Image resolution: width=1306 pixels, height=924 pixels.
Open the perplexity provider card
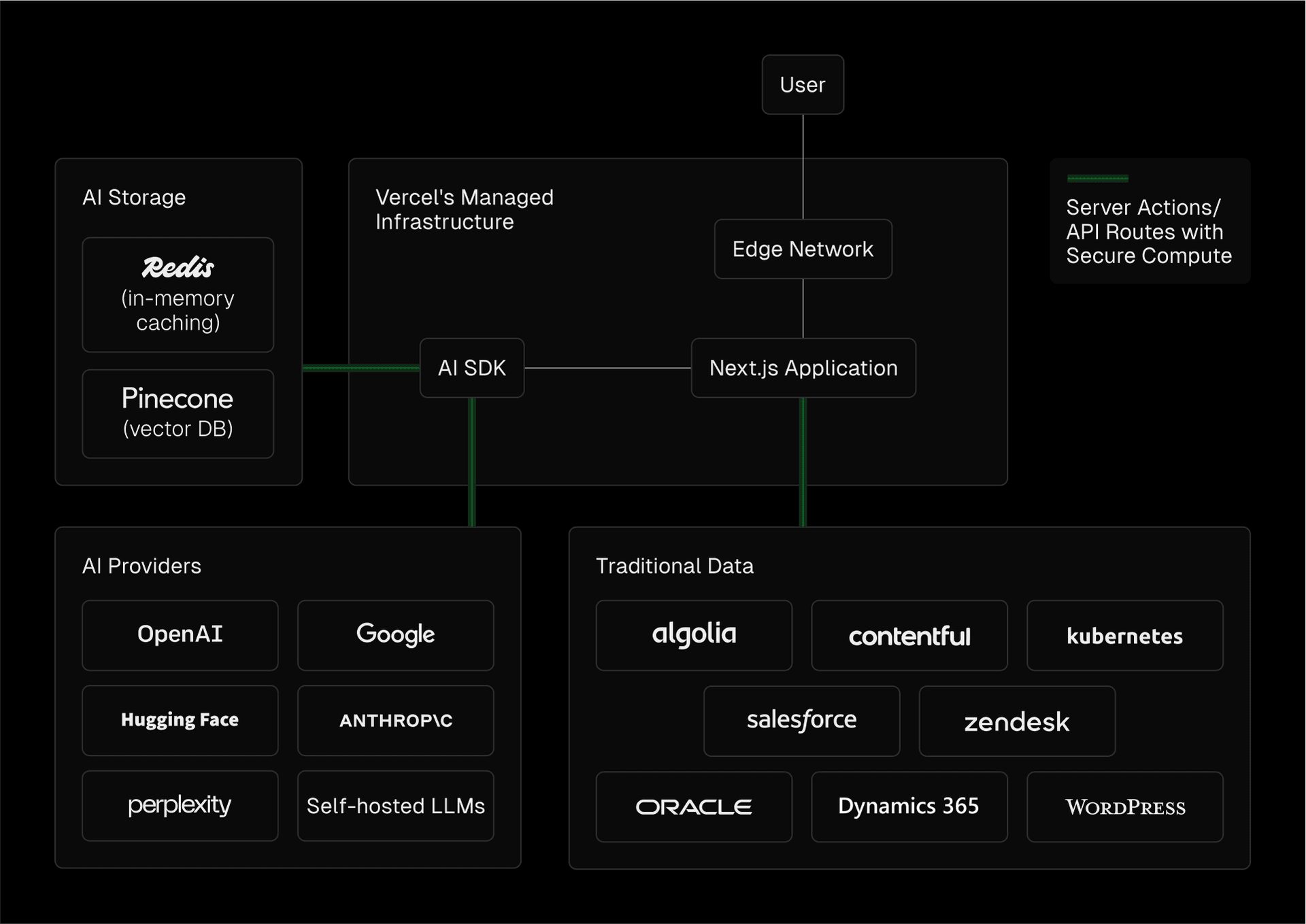pyautogui.click(x=180, y=806)
